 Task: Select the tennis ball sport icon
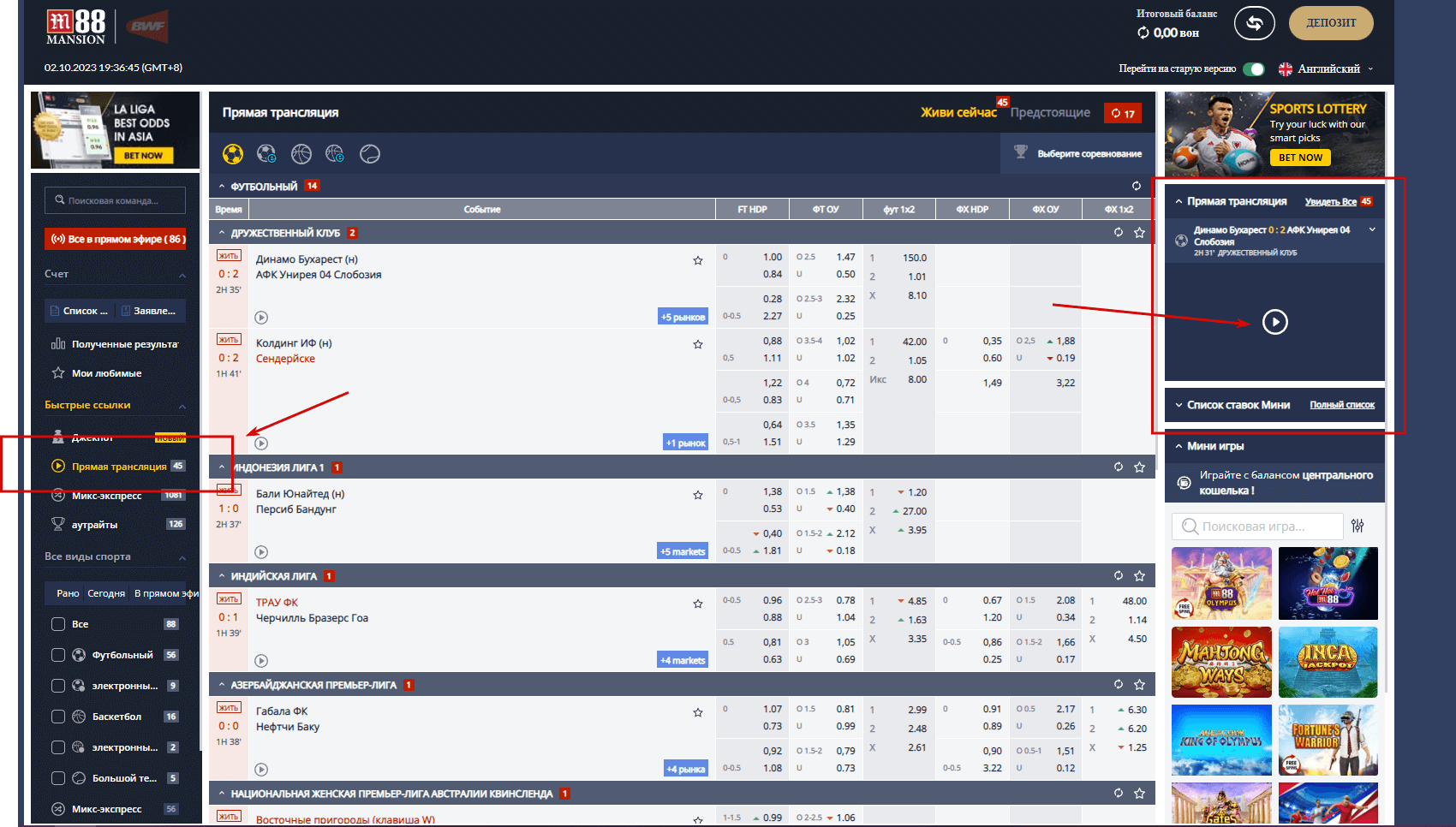370,154
